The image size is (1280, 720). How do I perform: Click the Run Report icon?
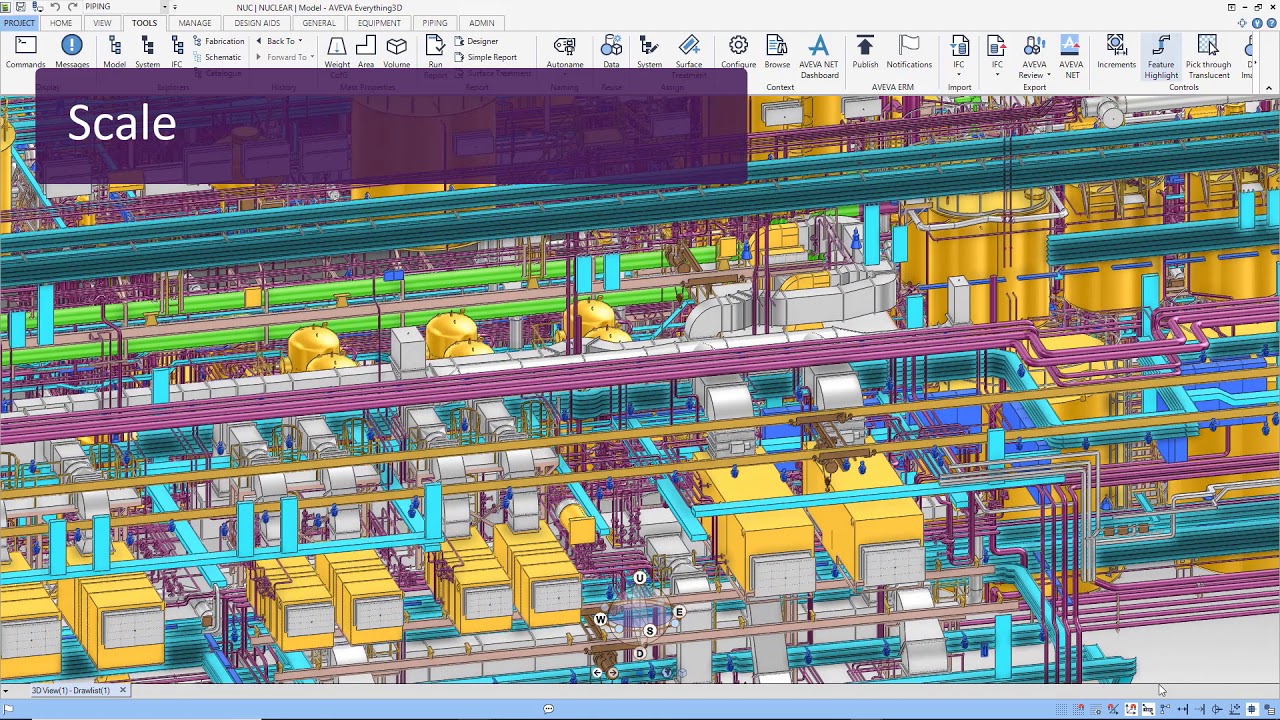[x=435, y=52]
